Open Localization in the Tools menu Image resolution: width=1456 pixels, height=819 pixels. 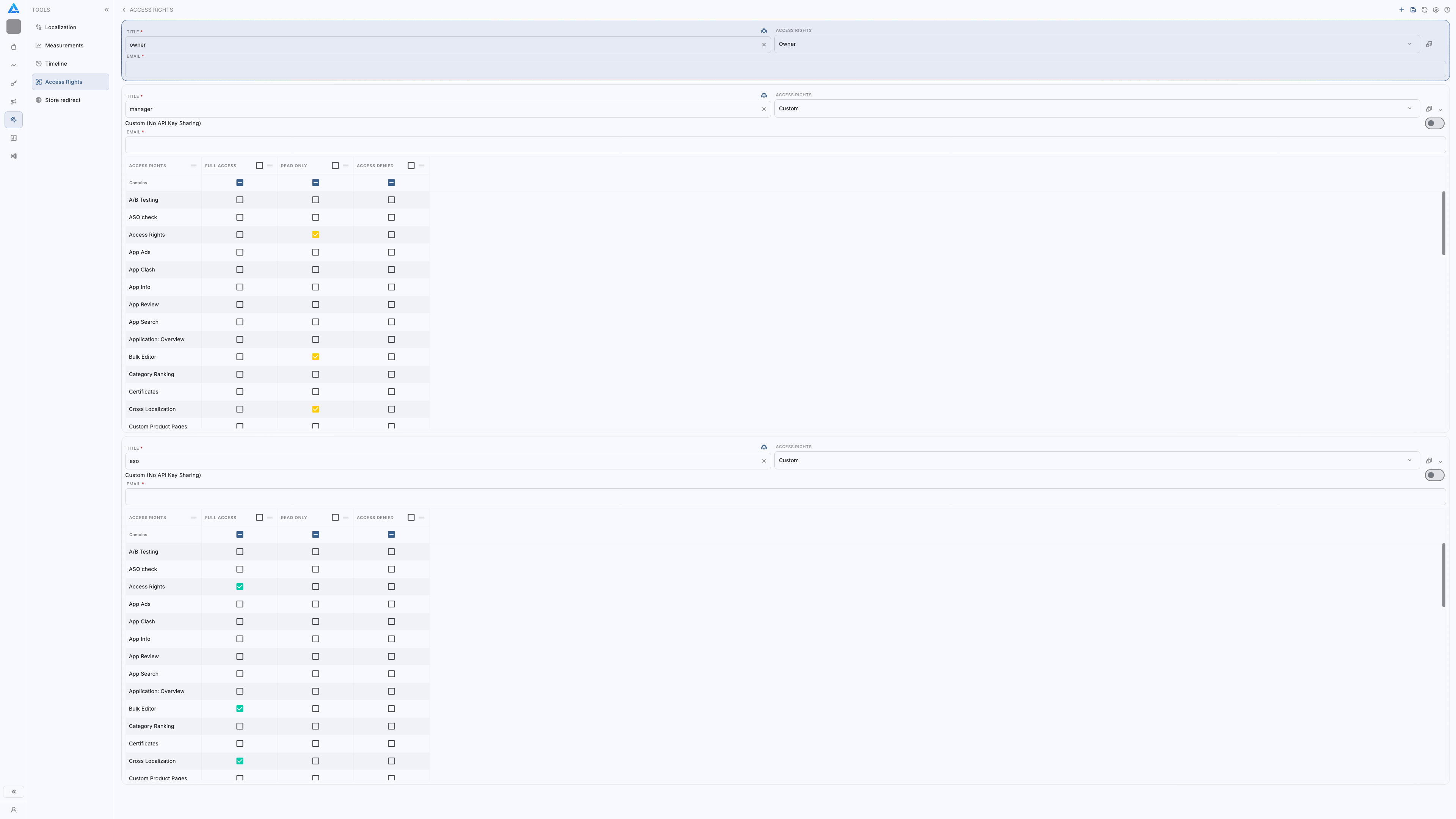tap(61, 27)
